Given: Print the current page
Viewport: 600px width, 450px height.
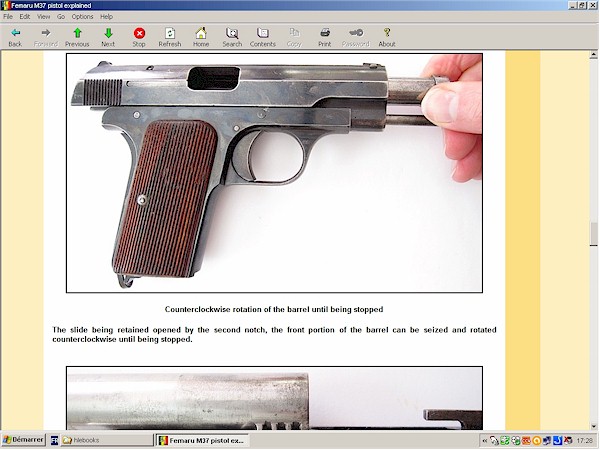Looking at the screenshot, I should pyautogui.click(x=325, y=38).
